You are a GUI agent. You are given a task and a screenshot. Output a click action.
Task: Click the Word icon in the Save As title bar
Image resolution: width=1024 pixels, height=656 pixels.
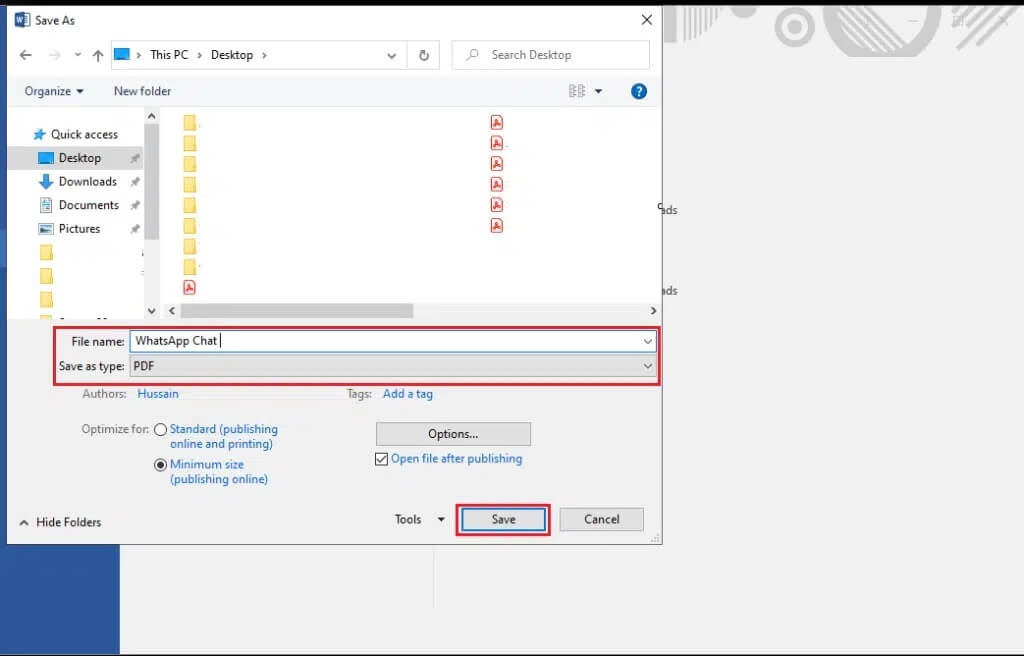pyautogui.click(x=22, y=20)
